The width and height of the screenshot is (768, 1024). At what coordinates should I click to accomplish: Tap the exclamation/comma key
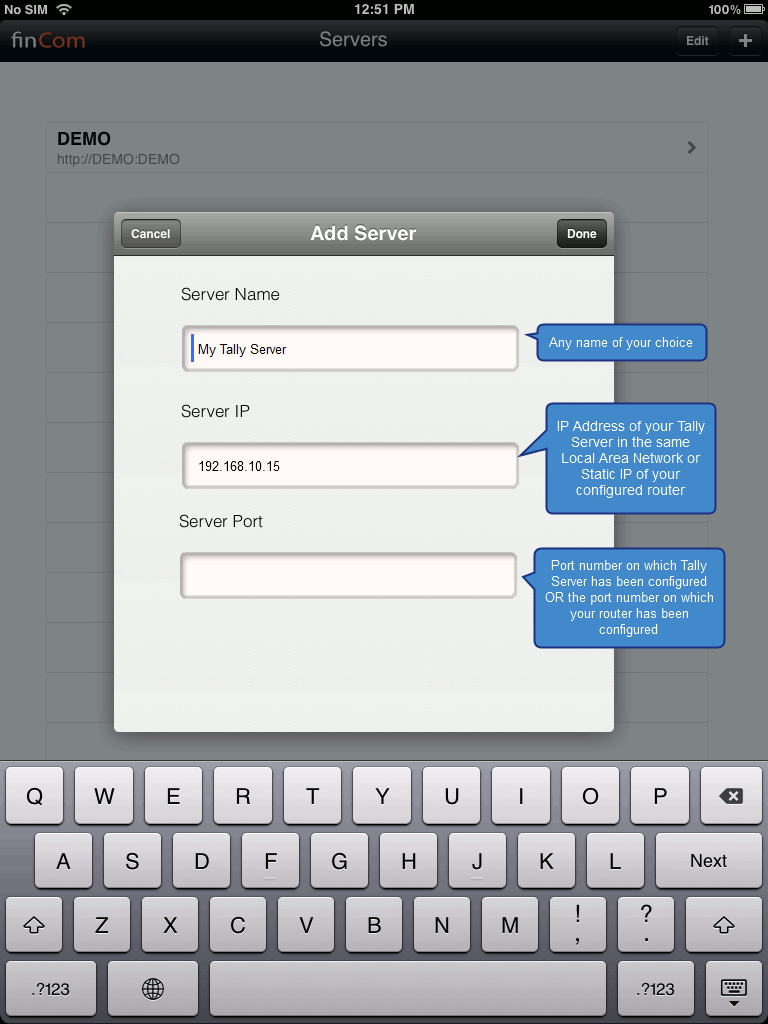tap(579, 925)
